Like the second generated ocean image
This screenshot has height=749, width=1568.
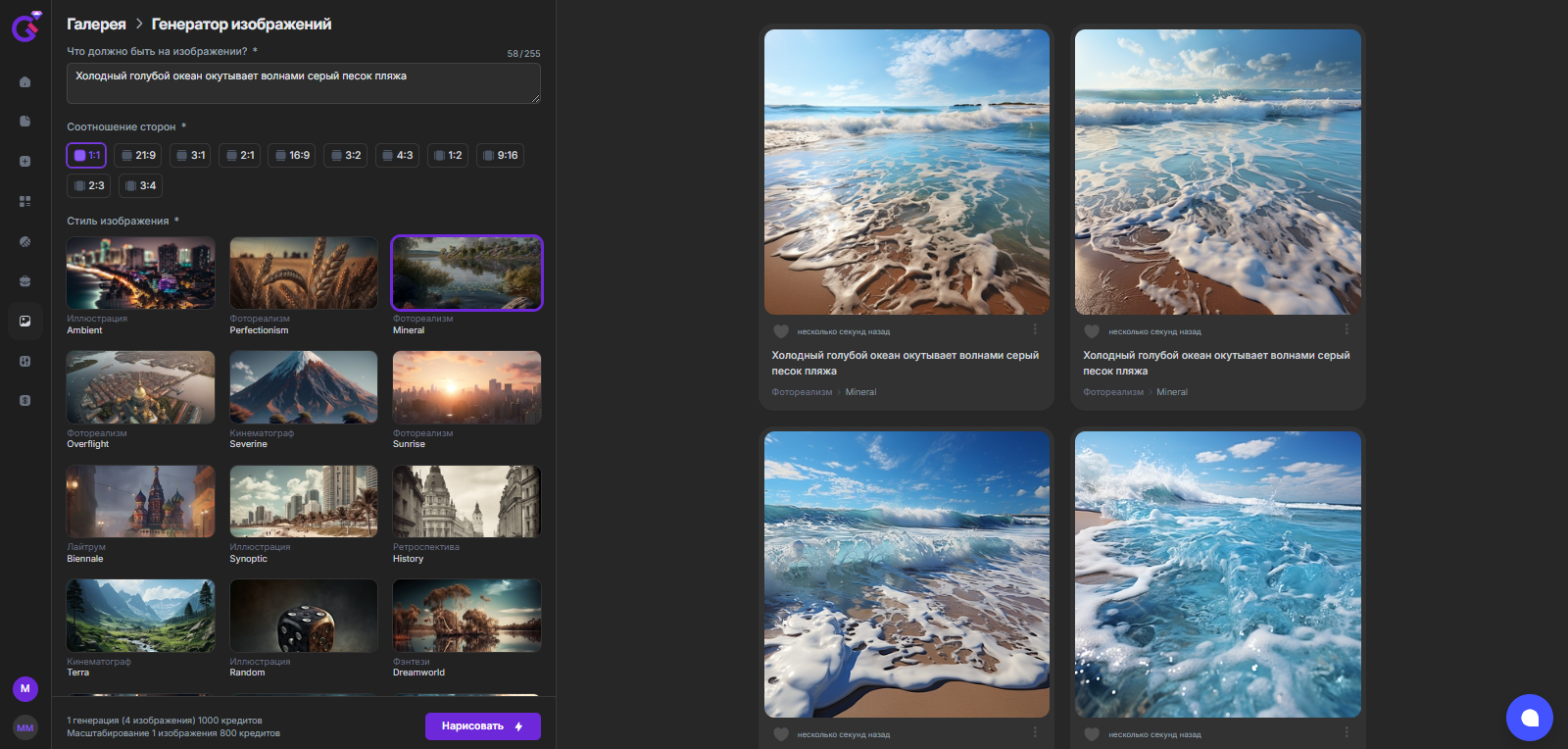(1092, 331)
